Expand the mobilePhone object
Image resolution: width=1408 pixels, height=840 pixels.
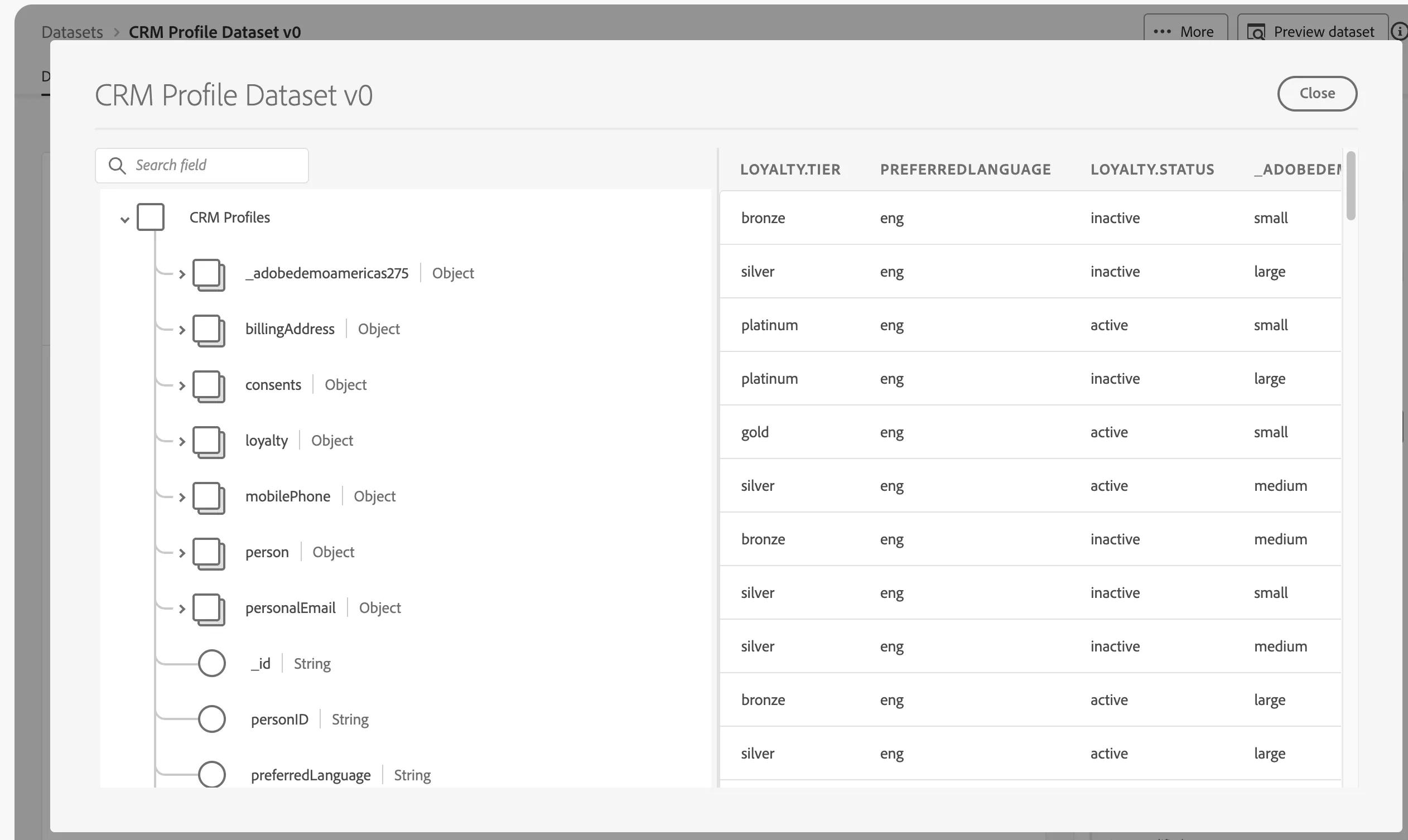pyautogui.click(x=182, y=498)
